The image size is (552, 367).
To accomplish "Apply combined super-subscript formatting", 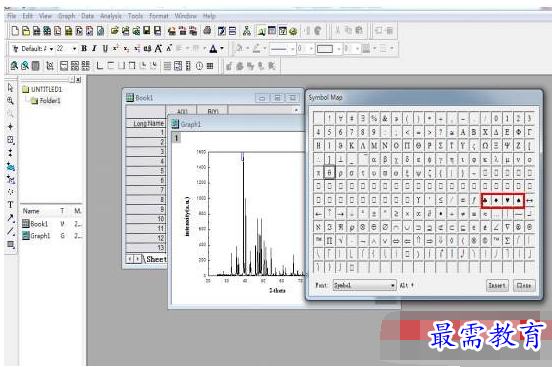I will [137, 49].
